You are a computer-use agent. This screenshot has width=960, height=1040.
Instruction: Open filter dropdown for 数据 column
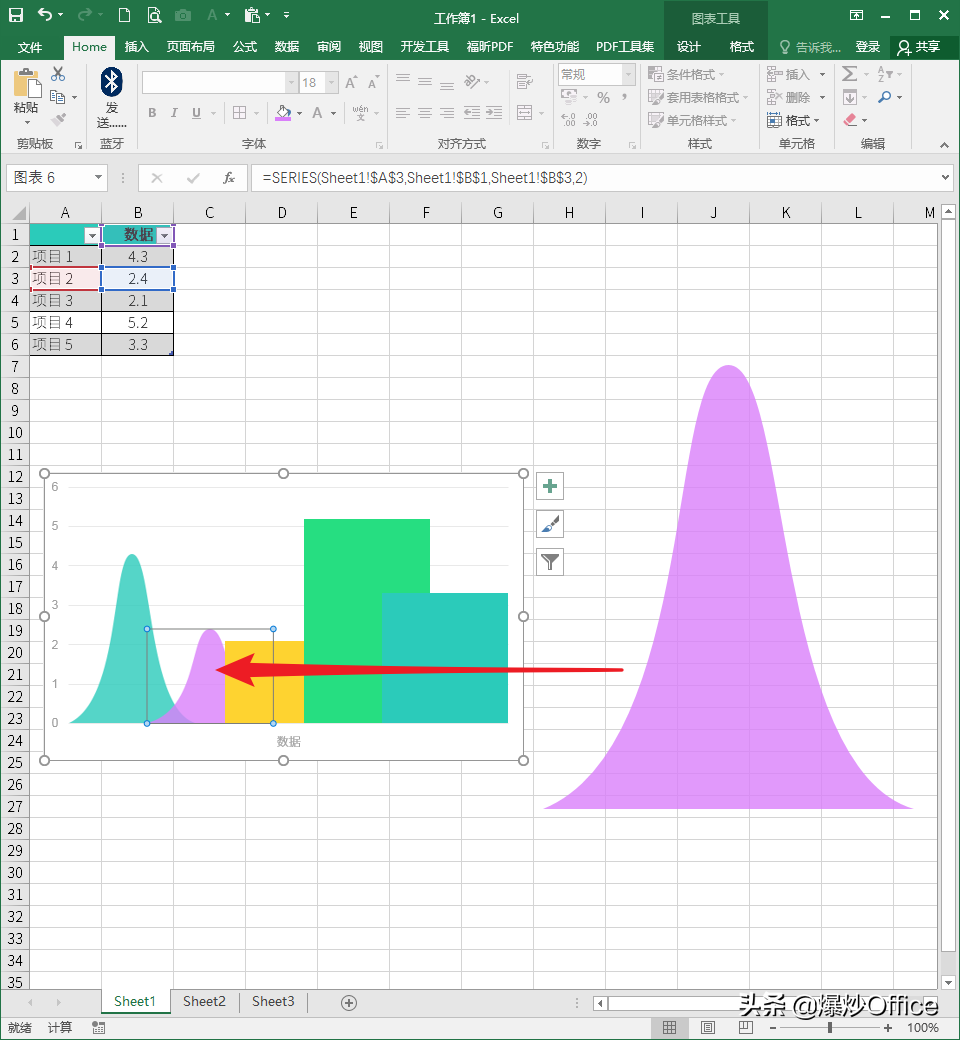click(x=164, y=235)
